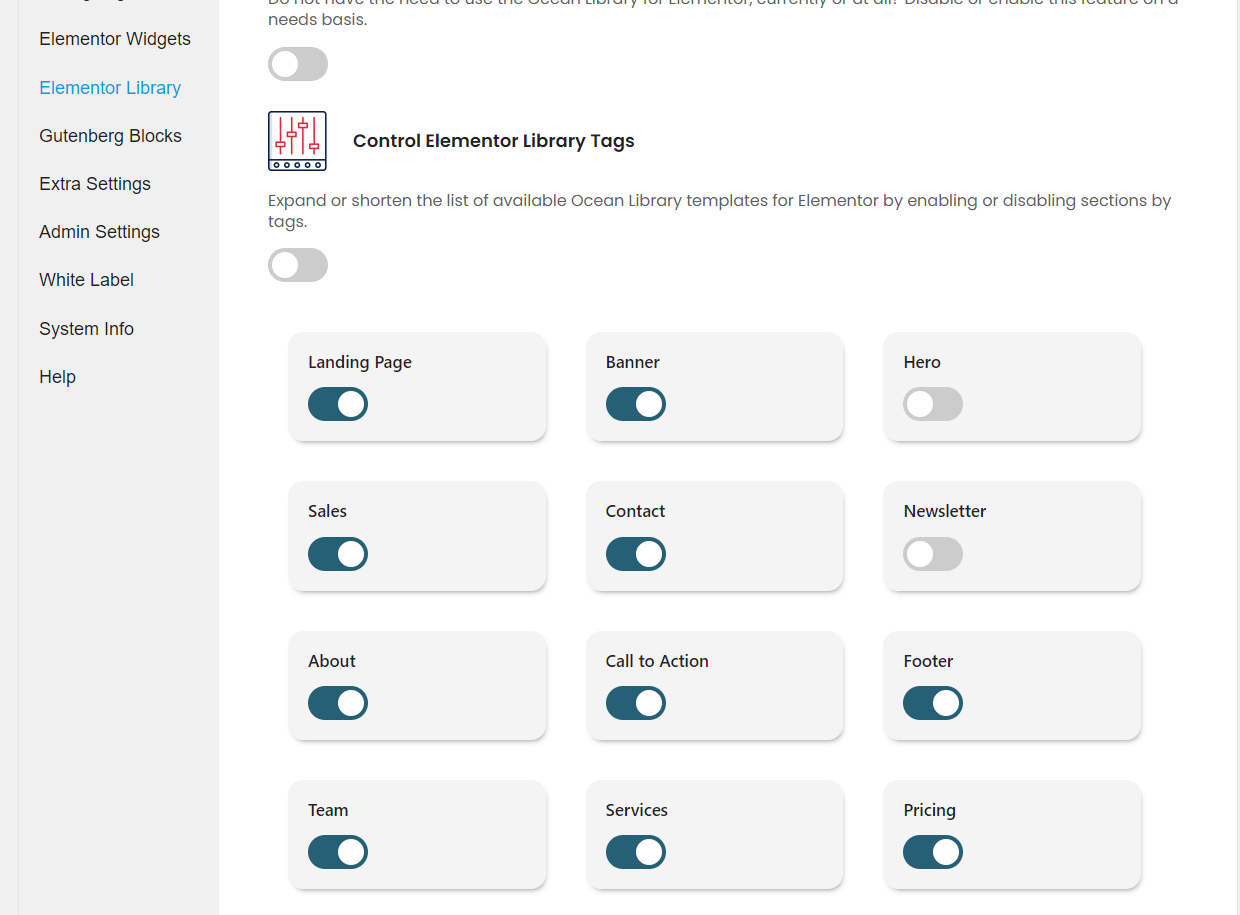
Task: Go to Gutenberg Blocks settings
Action: click(110, 136)
